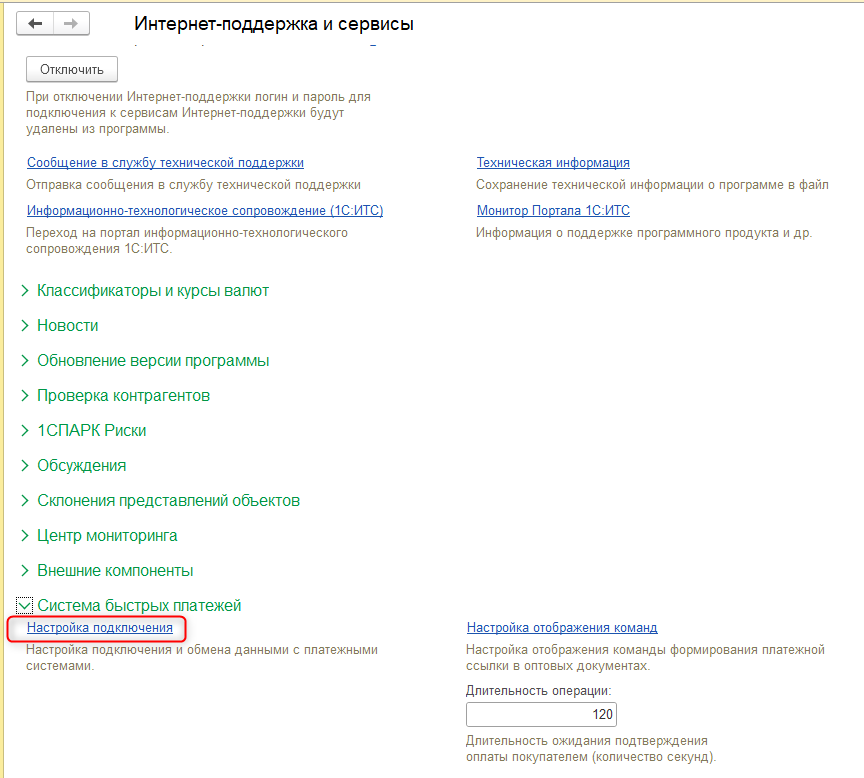Viewport: 864px width, 778px height.
Task: Expand the Обсуждения section
Action: 74,466
